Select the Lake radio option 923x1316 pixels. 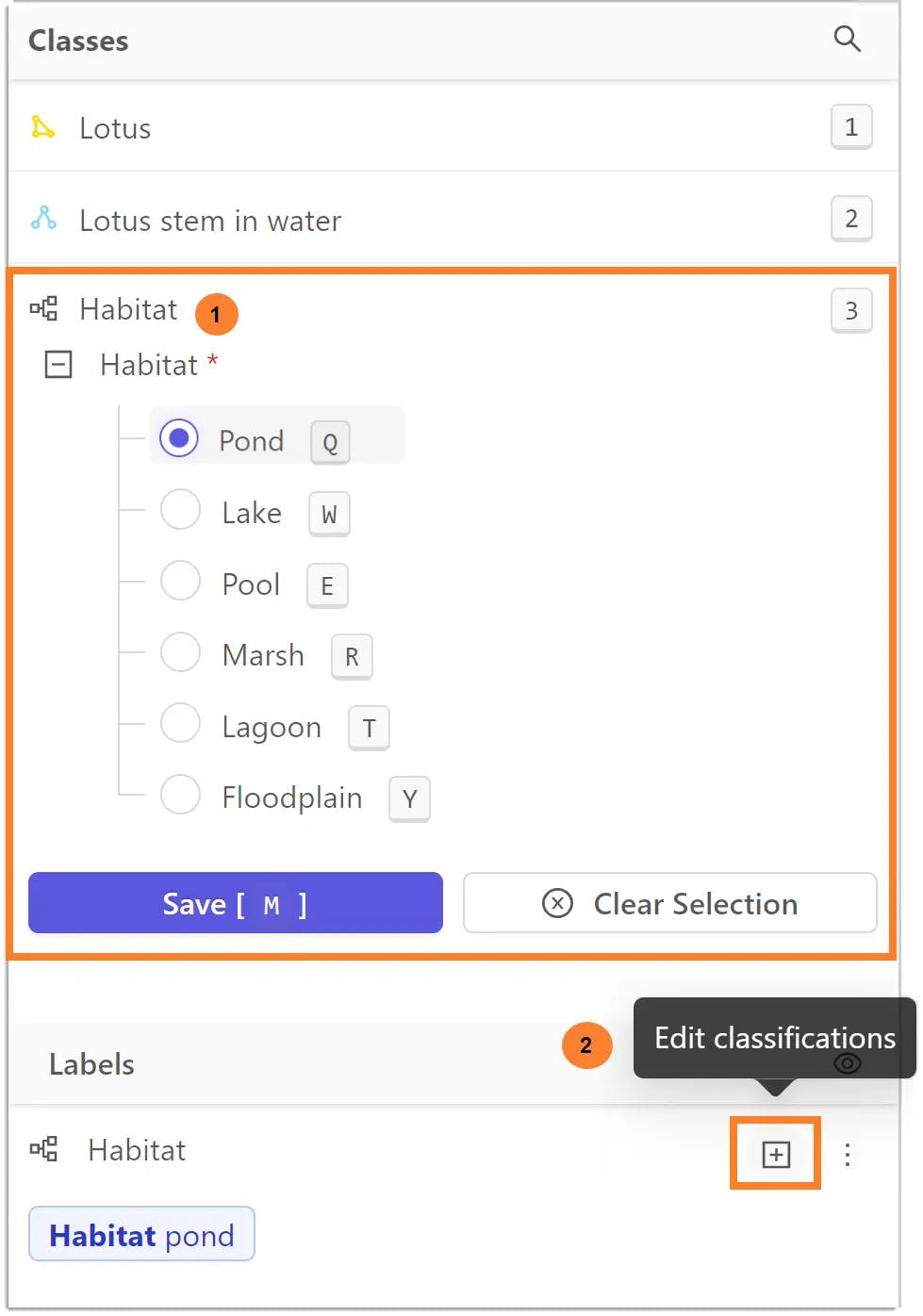[x=180, y=510]
